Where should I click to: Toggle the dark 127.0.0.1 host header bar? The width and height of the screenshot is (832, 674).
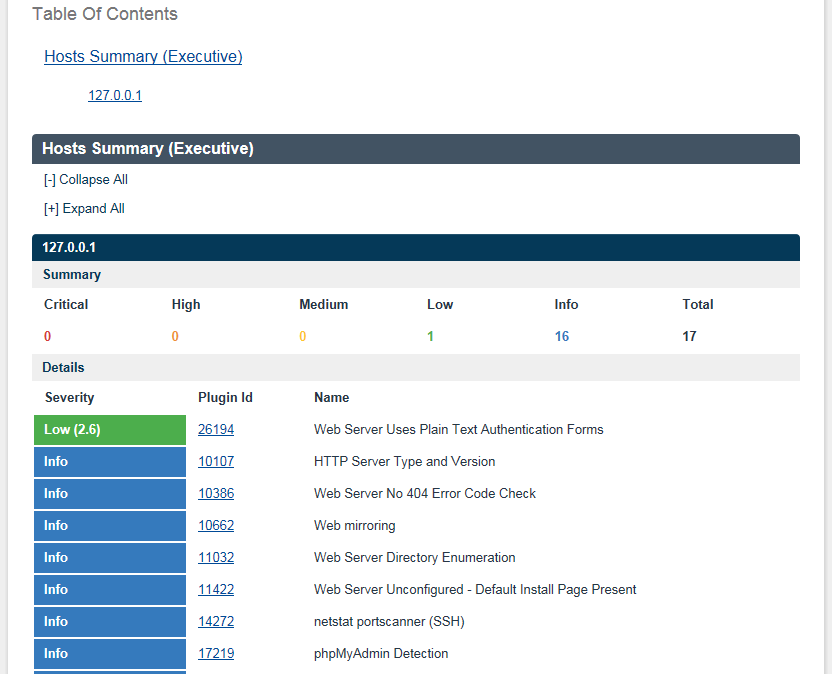pos(415,247)
